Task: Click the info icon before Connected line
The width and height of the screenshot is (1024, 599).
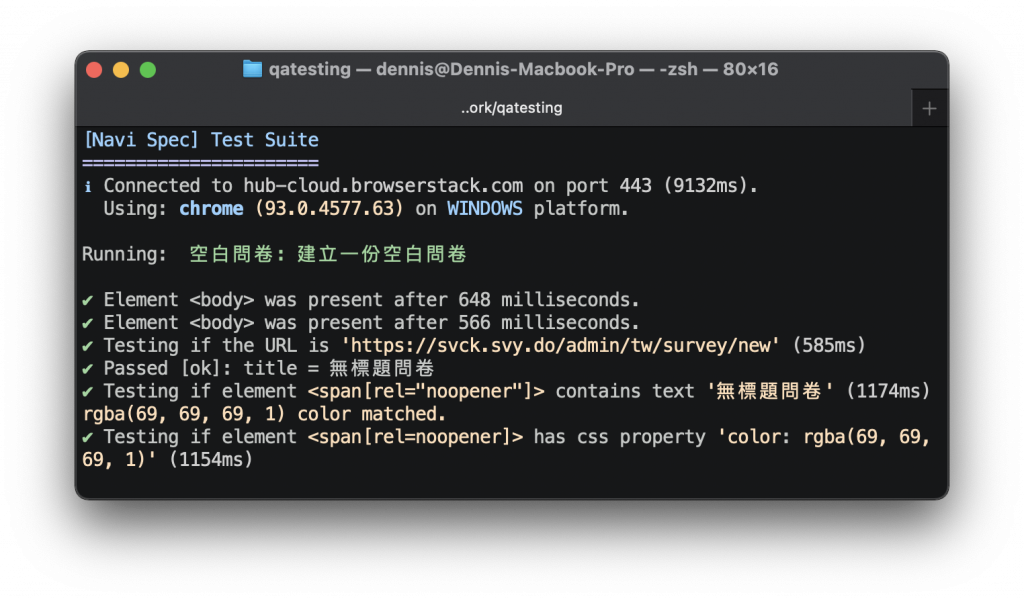Action: click(88, 187)
